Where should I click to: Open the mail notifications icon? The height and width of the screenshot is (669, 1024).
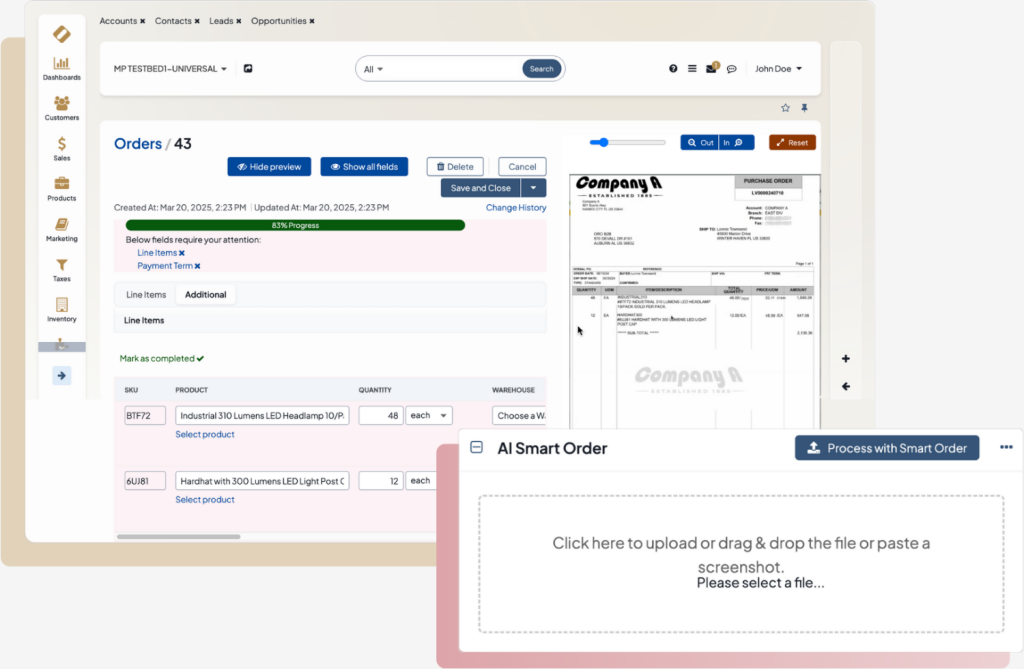click(x=711, y=69)
